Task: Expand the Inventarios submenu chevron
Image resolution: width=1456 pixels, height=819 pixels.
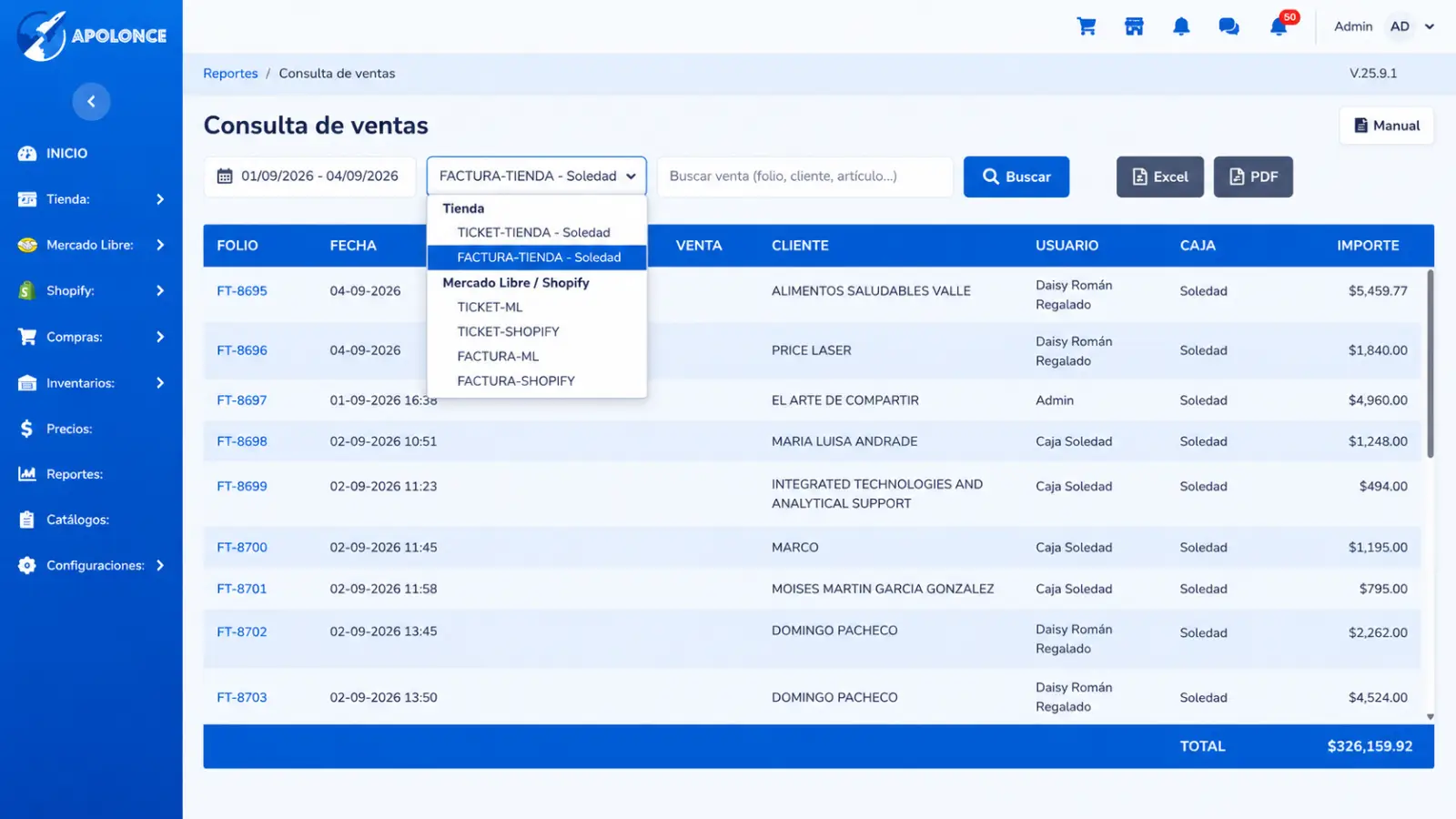Action: point(160,383)
